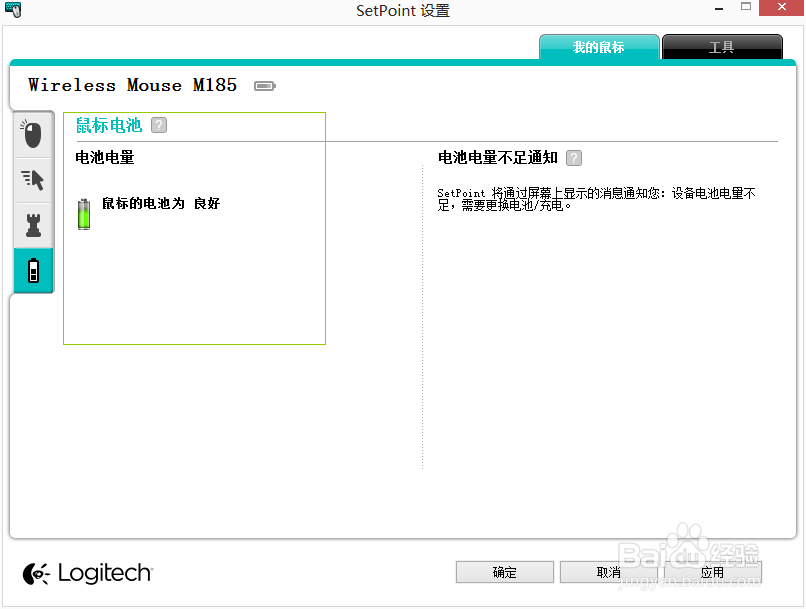806x609 pixels.
Task: Click the 鼠标电池 heading
Action: [x=109, y=125]
